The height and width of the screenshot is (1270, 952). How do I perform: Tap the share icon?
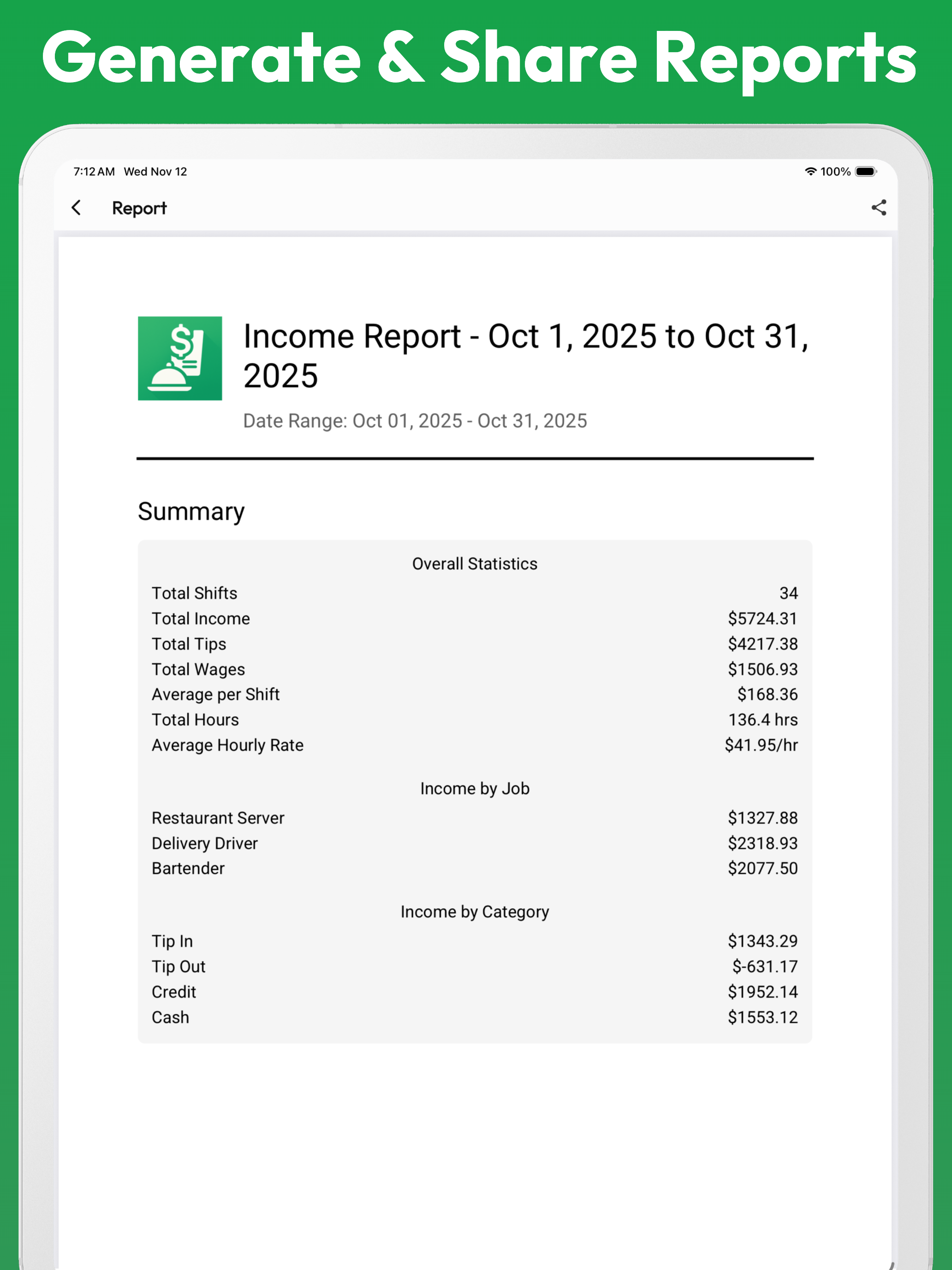pos(879,208)
